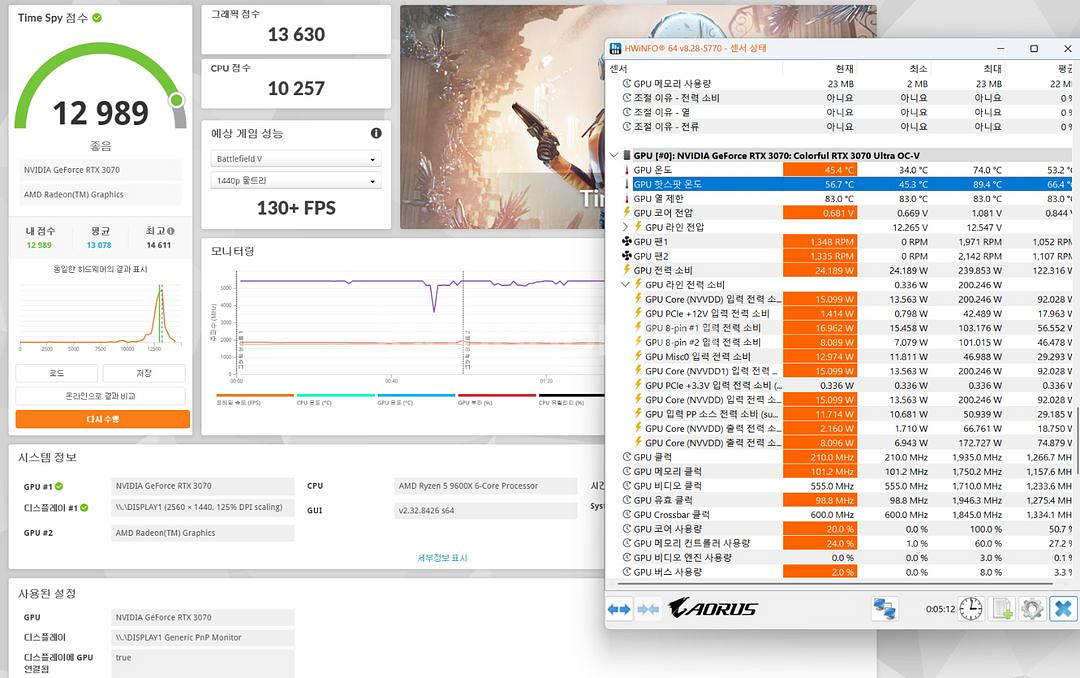Expand the GPU 라인 전압 subgroup
The height and width of the screenshot is (678, 1080).
point(625,227)
